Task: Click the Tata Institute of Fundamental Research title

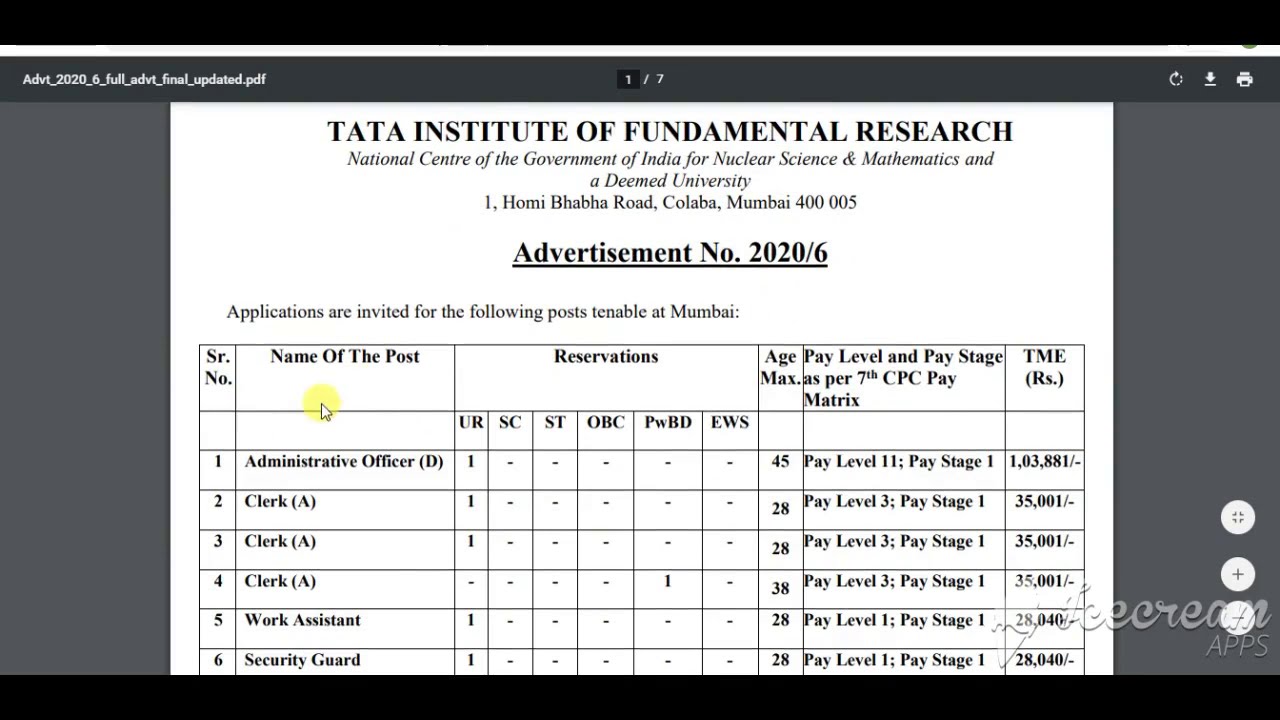Action: coord(670,131)
